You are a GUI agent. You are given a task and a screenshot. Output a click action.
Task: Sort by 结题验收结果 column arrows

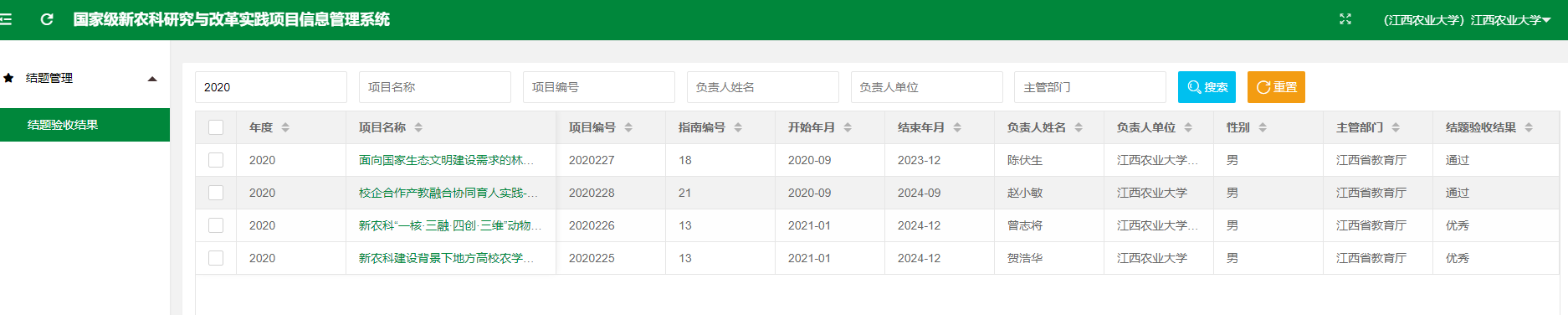[x=1529, y=127]
